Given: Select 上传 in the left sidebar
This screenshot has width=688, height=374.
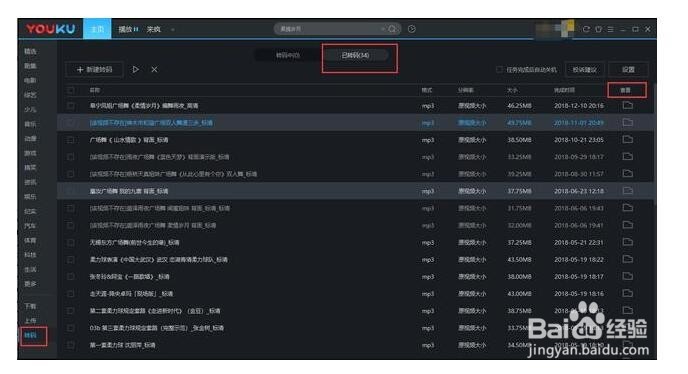Looking at the screenshot, I should click(x=30, y=320).
